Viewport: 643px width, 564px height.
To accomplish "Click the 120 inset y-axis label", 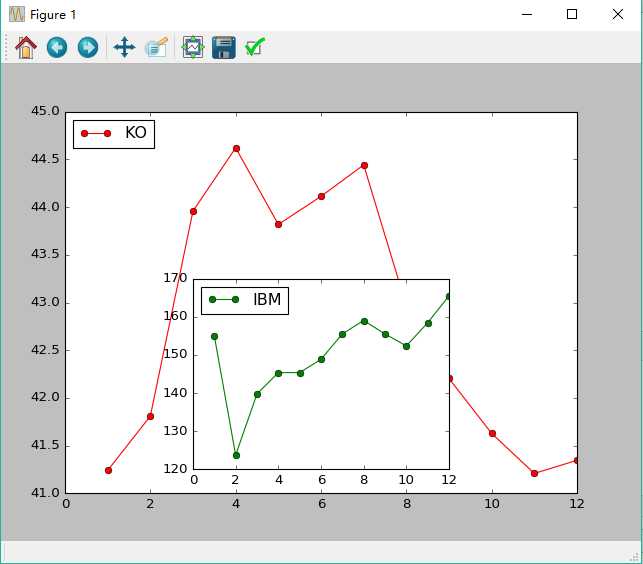I will tap(175, 469).
